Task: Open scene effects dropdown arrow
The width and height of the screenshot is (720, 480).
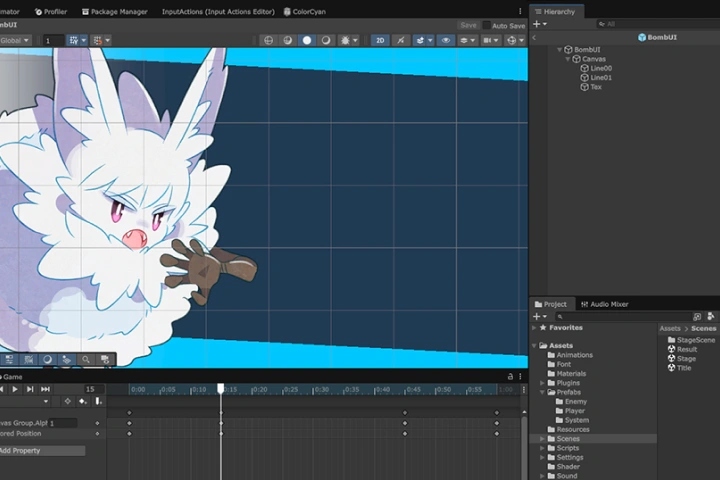Action: 430,40
